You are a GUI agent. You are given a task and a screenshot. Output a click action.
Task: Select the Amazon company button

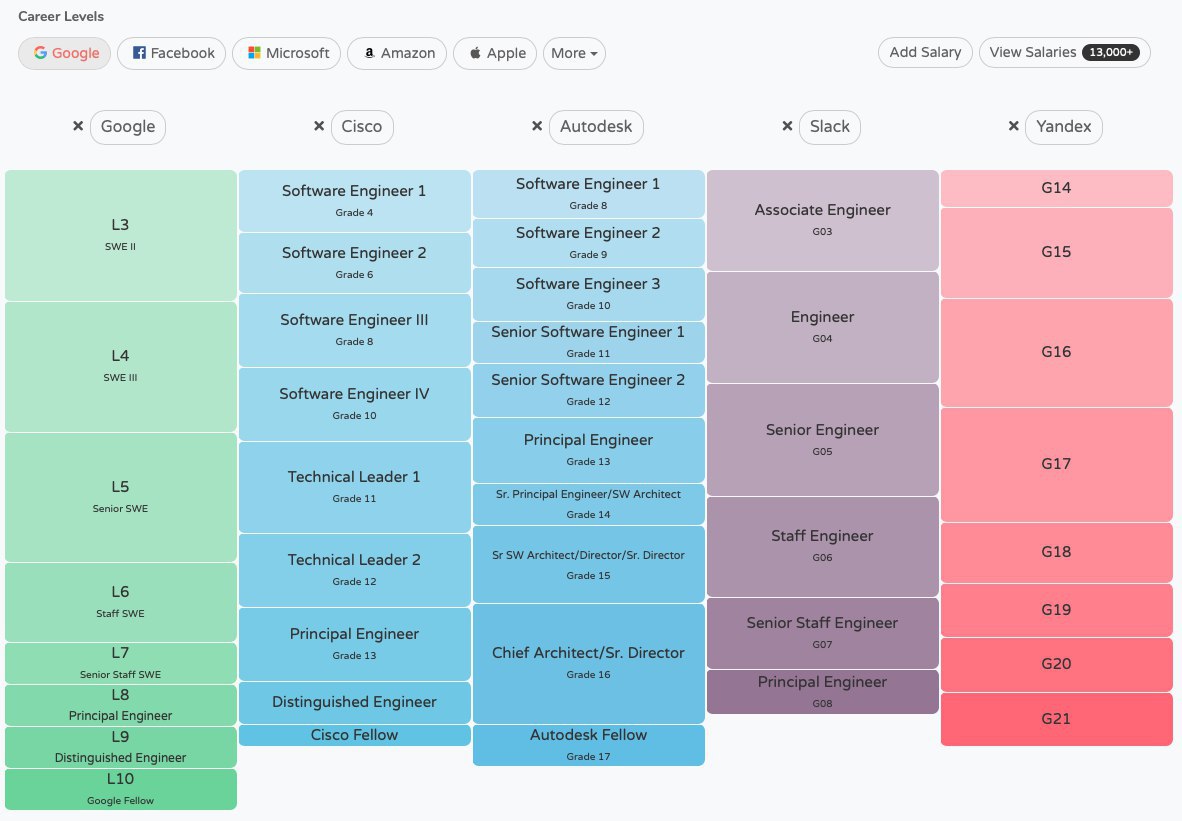click(397, 53)
